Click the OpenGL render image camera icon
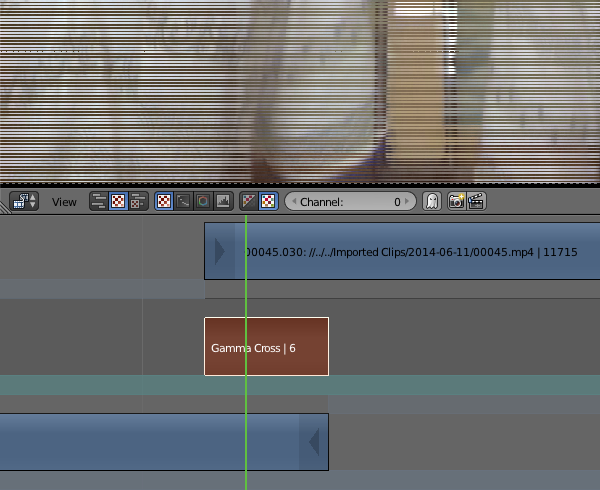 coord(457,201)
